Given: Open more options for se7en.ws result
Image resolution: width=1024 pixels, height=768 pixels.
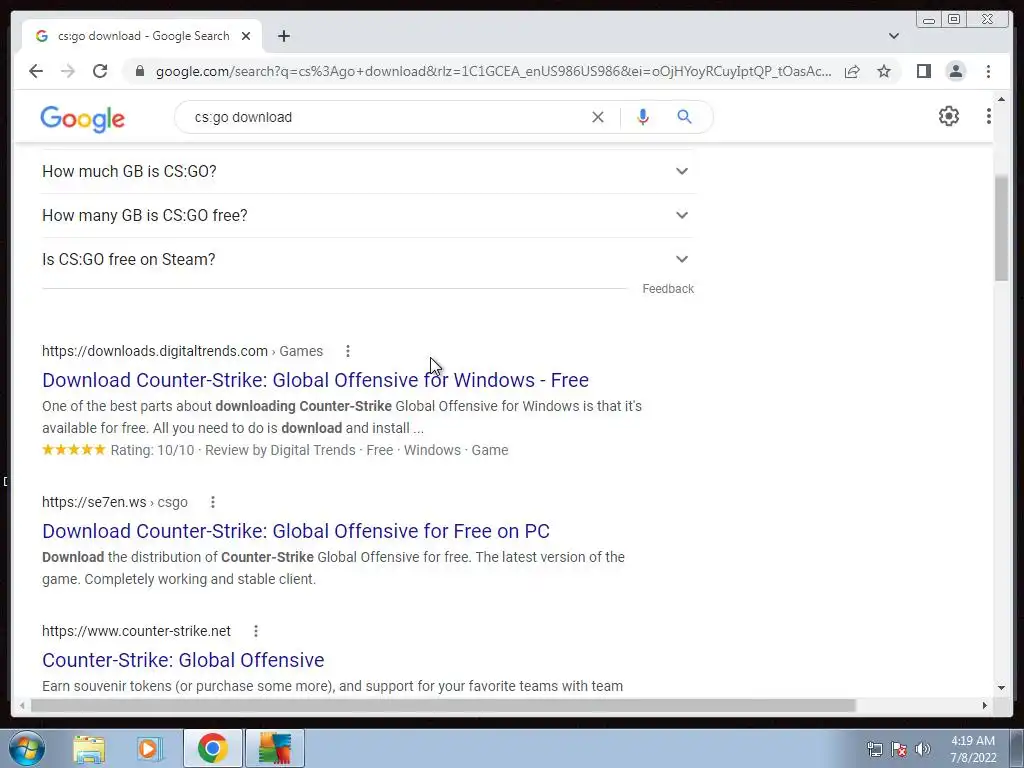Looking at the screenshot, I should pos(212,502).
